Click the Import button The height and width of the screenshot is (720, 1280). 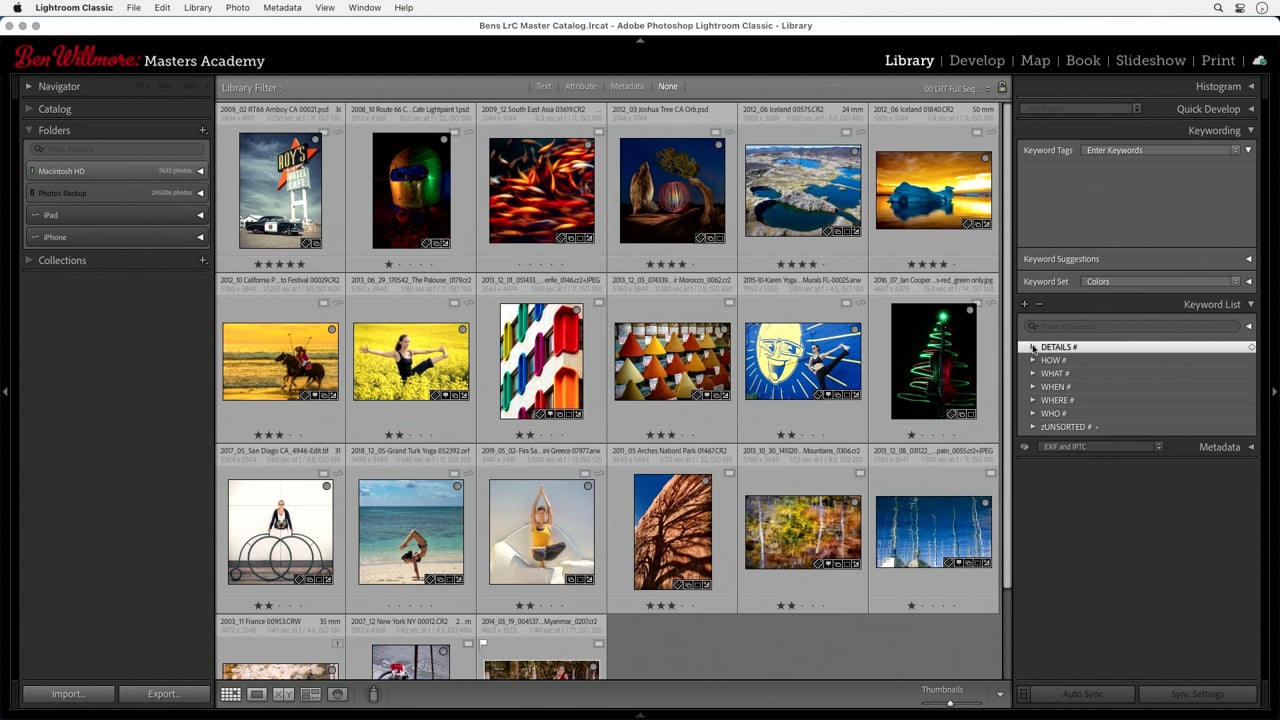click(68, 694)
